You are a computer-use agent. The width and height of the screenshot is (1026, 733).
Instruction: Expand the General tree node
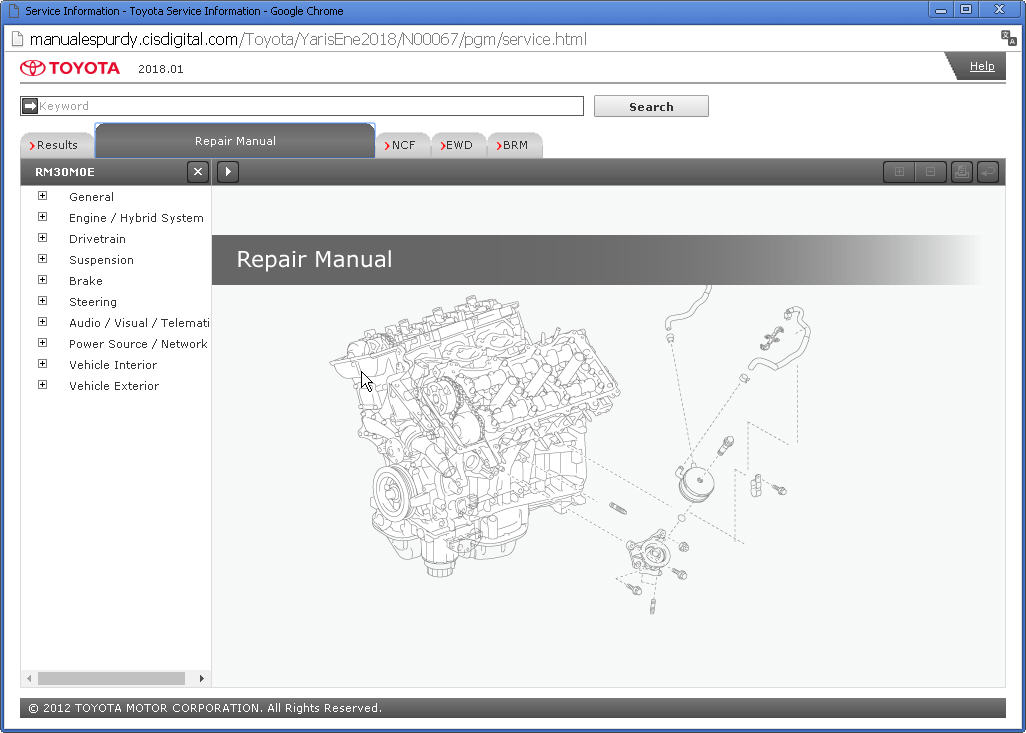coord(43,196)
